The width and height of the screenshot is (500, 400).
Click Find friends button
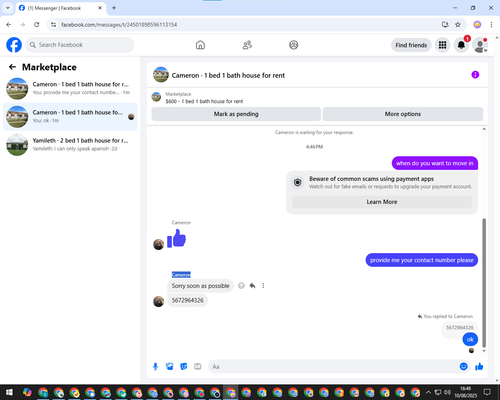[411, 45]
